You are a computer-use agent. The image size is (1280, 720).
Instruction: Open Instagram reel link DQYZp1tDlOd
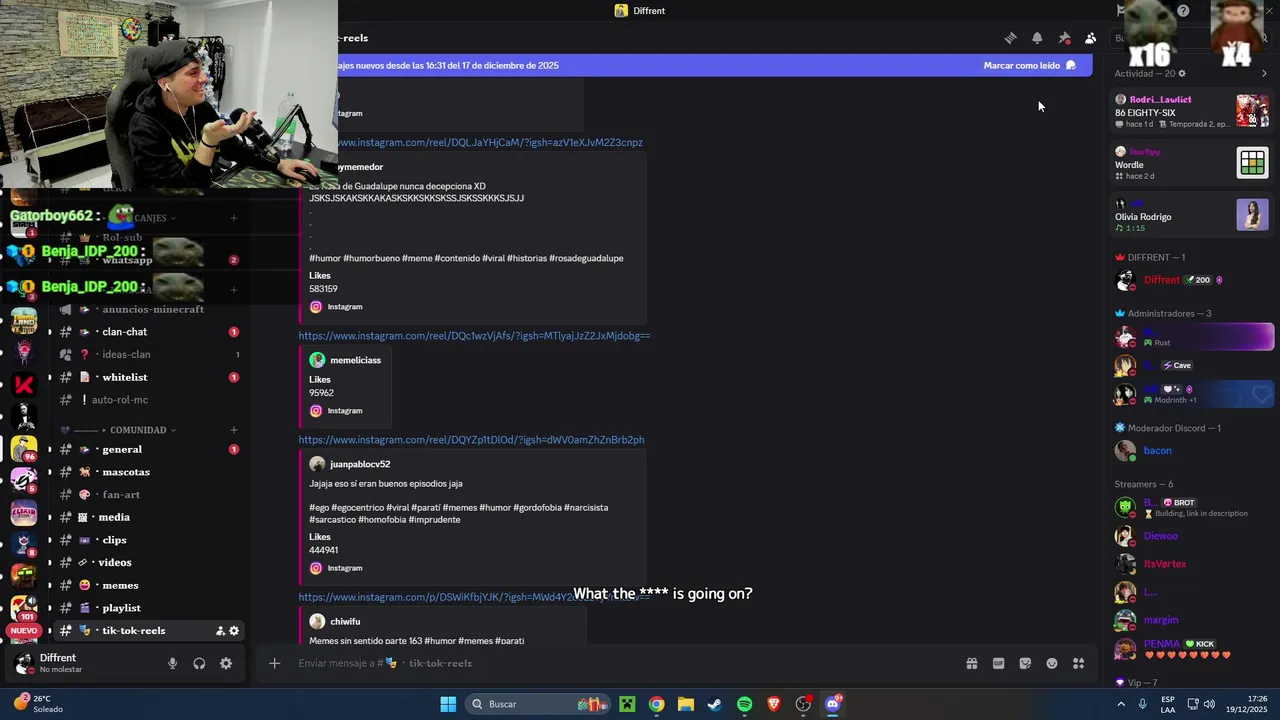point(471,440)
